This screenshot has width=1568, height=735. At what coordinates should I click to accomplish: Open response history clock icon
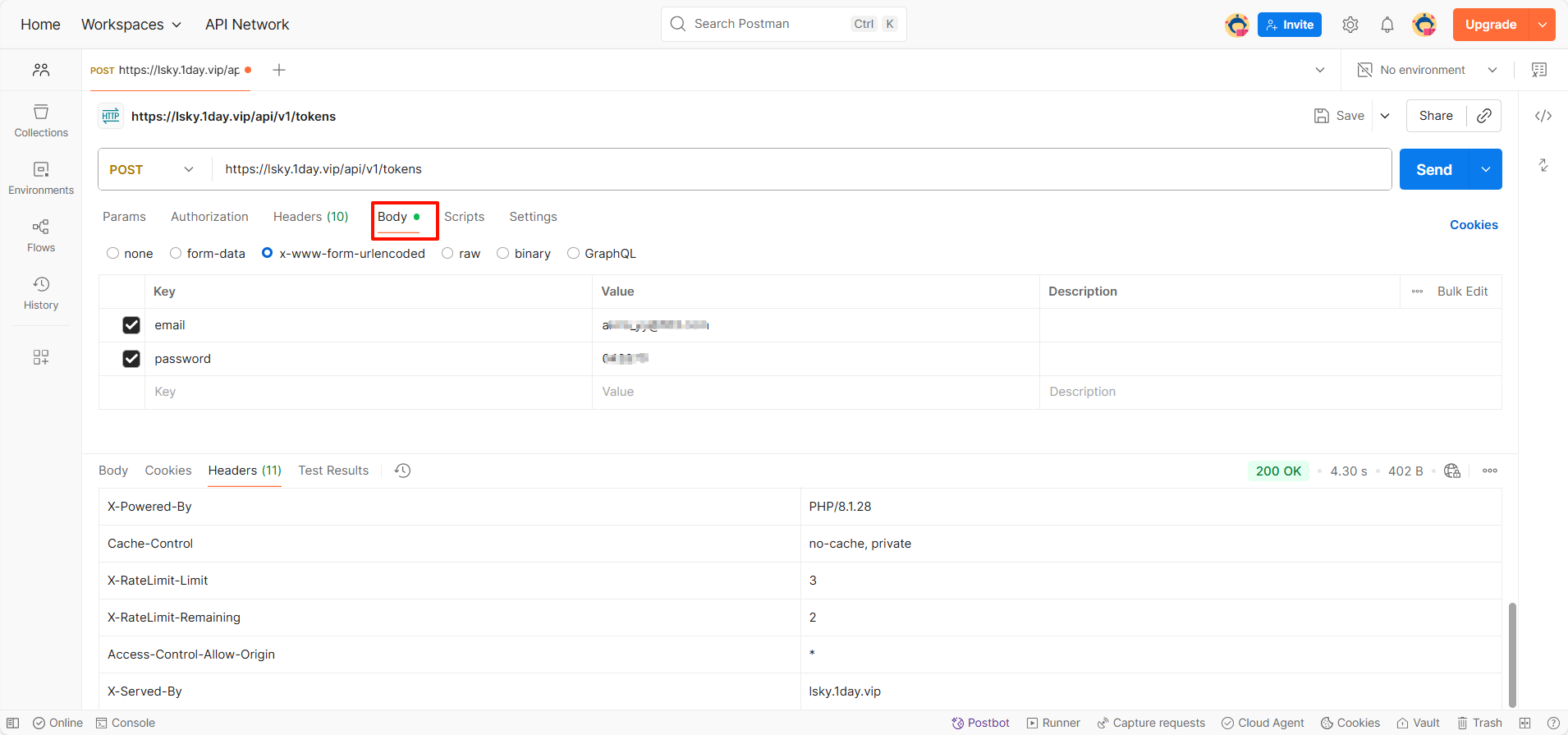402,471
